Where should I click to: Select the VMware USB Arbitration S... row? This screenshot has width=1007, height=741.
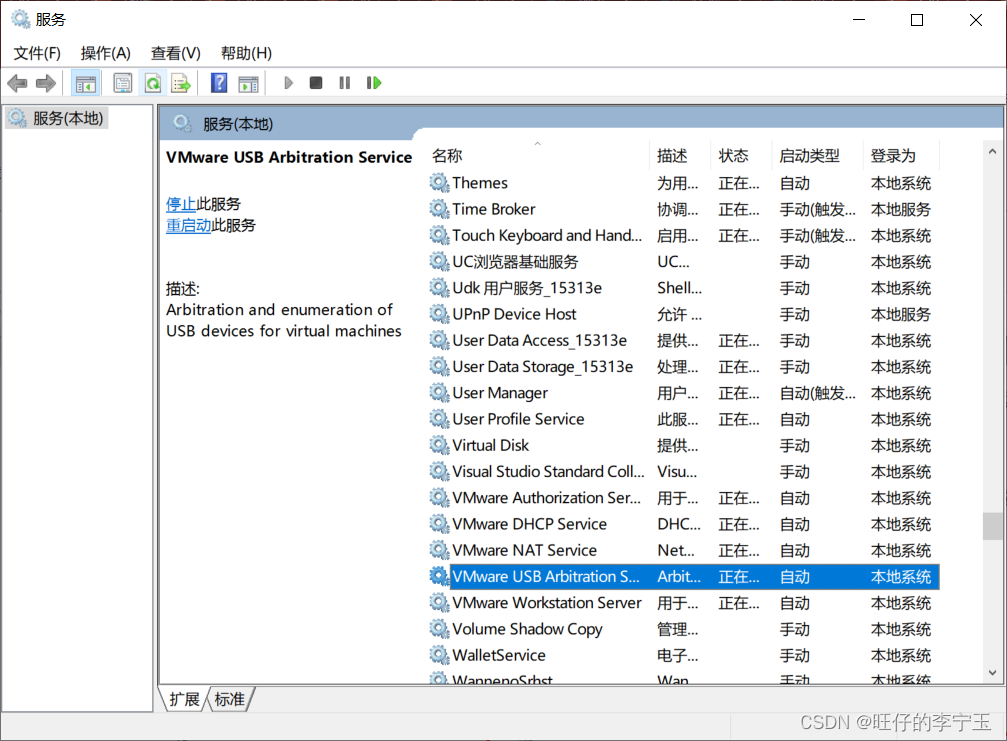point(683,577)
